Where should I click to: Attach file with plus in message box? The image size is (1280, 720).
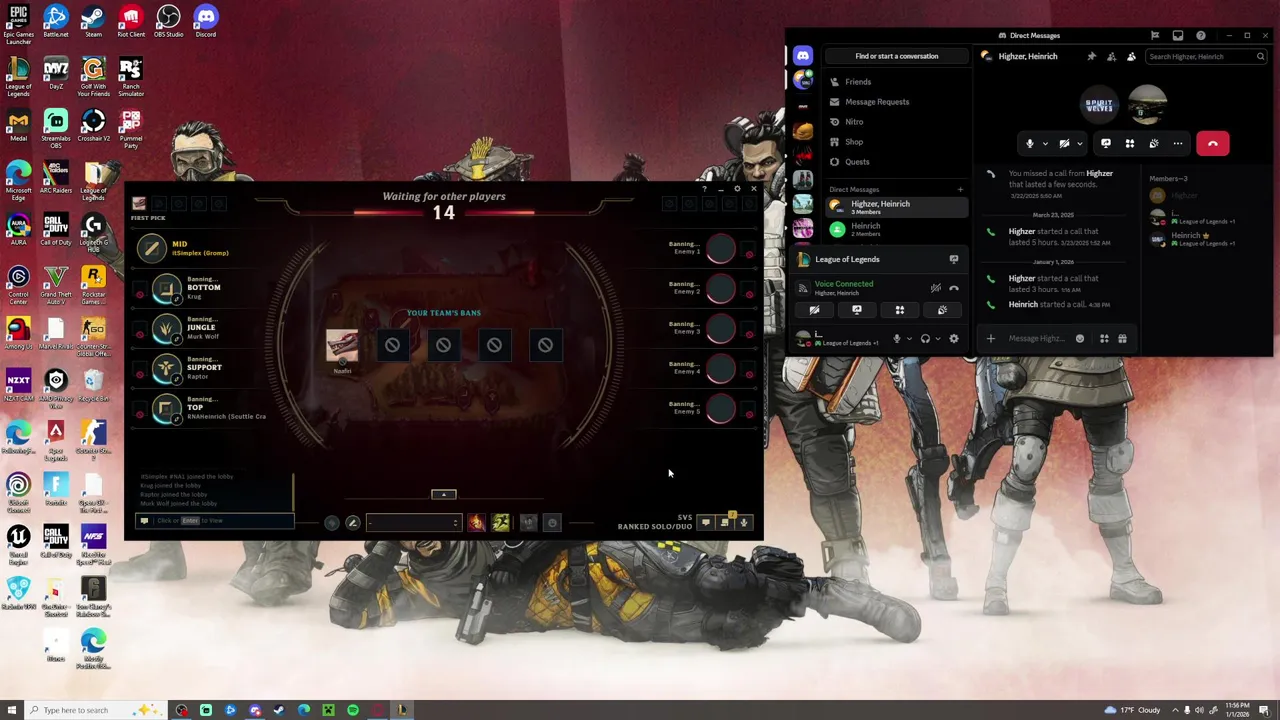pos(990,339)
